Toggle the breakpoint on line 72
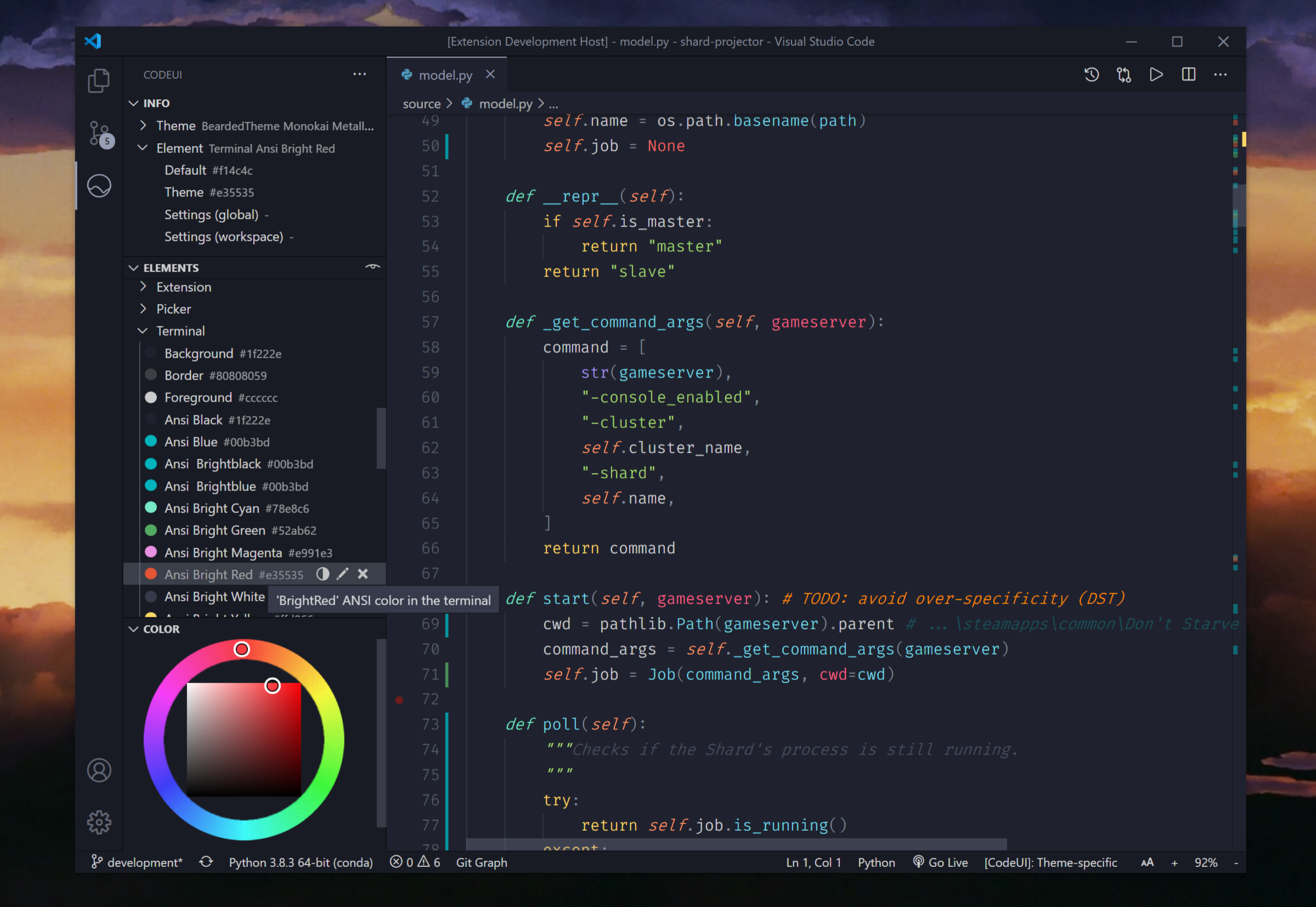This screenshot has height=907, width=1316. click(x=399, y=700)
